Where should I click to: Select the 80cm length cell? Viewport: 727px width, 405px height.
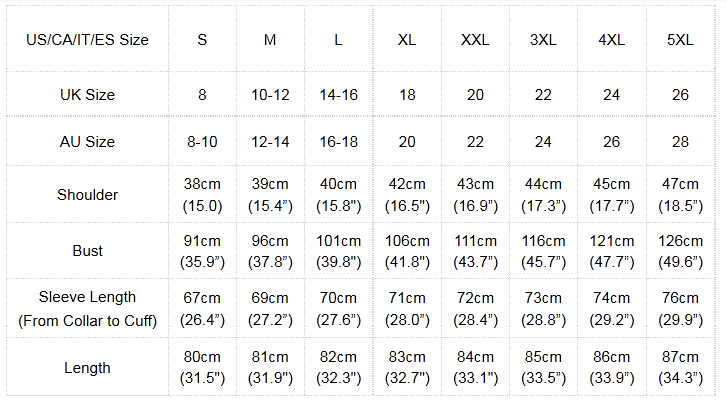tap(202, 368)
